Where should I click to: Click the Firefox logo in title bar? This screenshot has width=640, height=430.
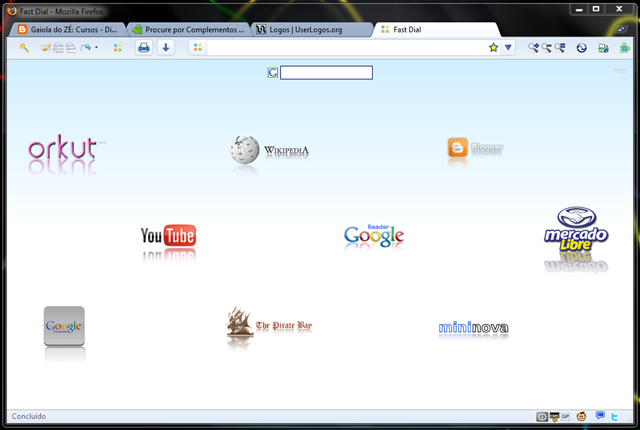coord(12,11)
